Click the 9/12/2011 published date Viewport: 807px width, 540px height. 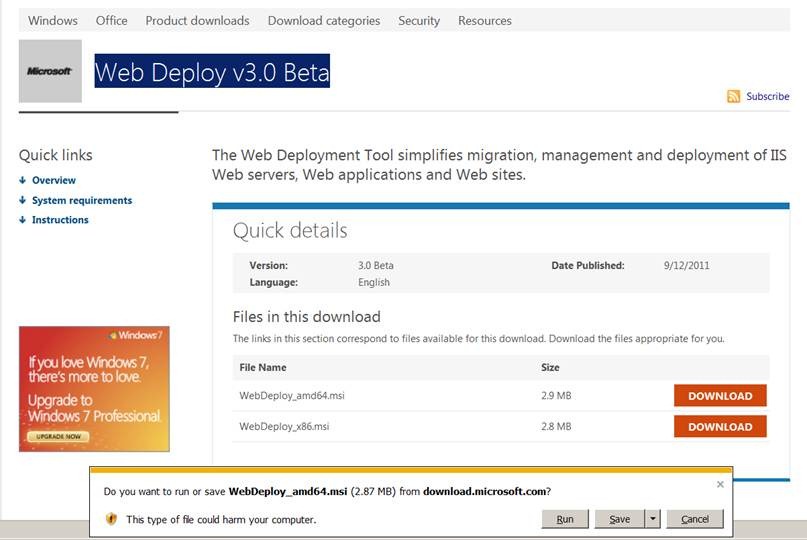pyautogui.click(x=687, y=266)
